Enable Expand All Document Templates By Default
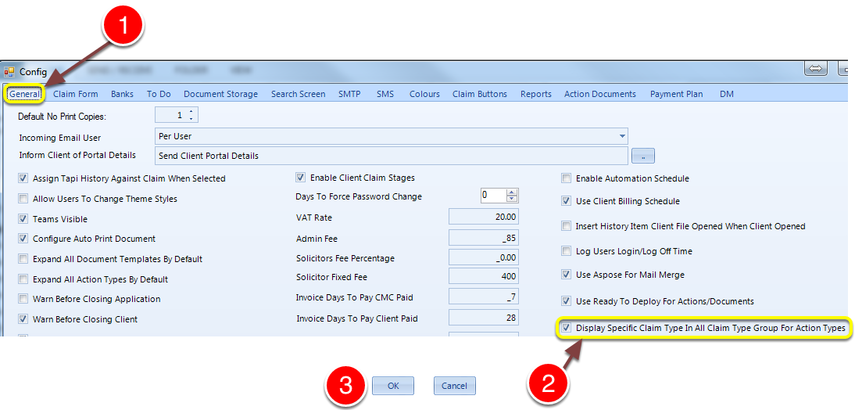The image size is (855, 410). coord(23,258)
